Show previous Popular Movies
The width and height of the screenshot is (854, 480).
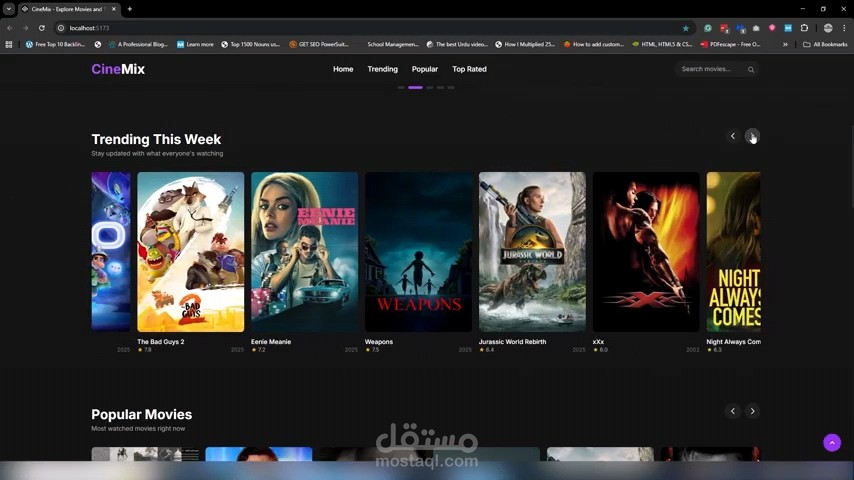point(733,411)
